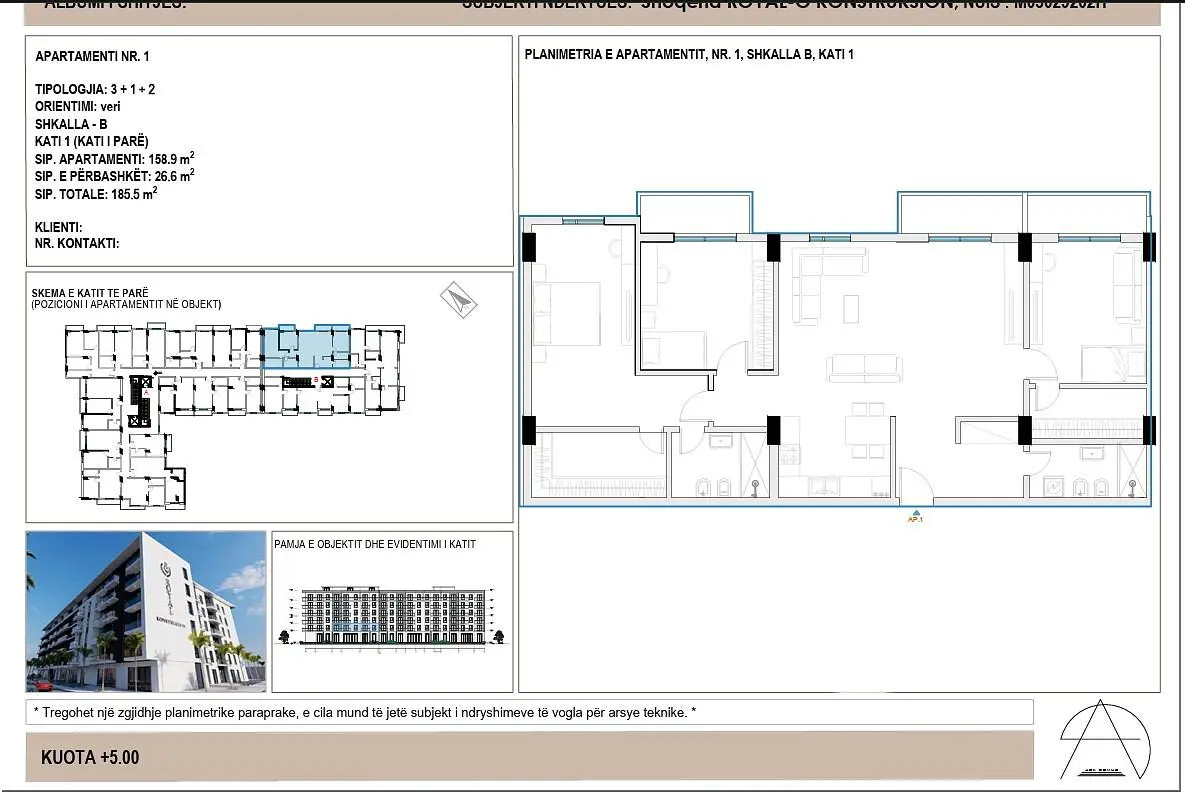The height and width of the screenshot is (795, 1185).
Task: Select the APARTAMENTI NR. 1 heading
Action: (92, 56)
